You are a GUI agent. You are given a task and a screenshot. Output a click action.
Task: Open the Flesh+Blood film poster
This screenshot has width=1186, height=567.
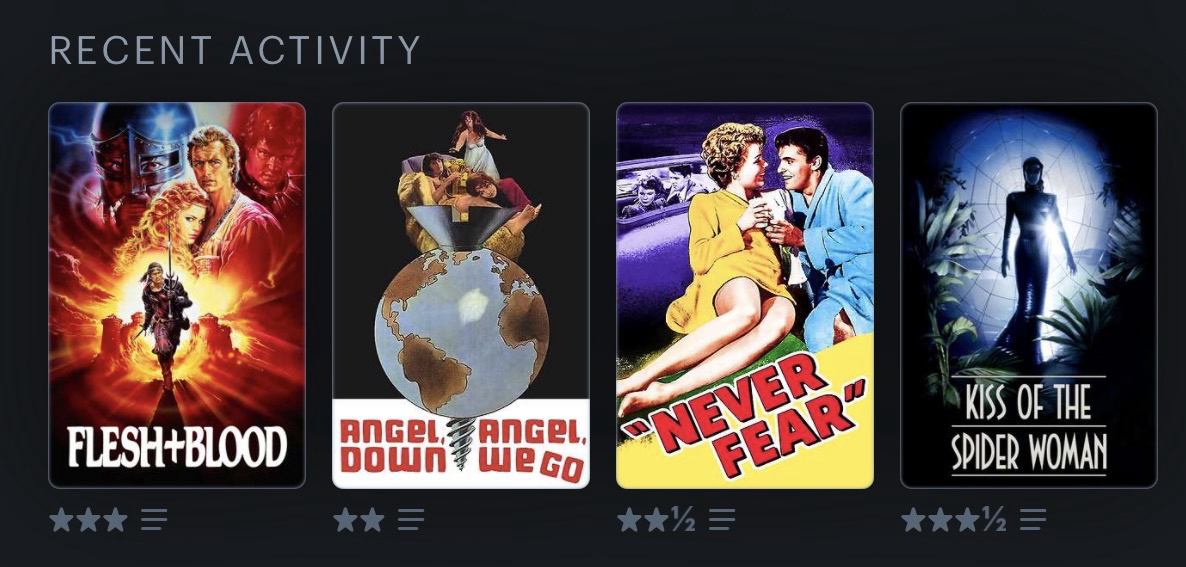(177, 296)
